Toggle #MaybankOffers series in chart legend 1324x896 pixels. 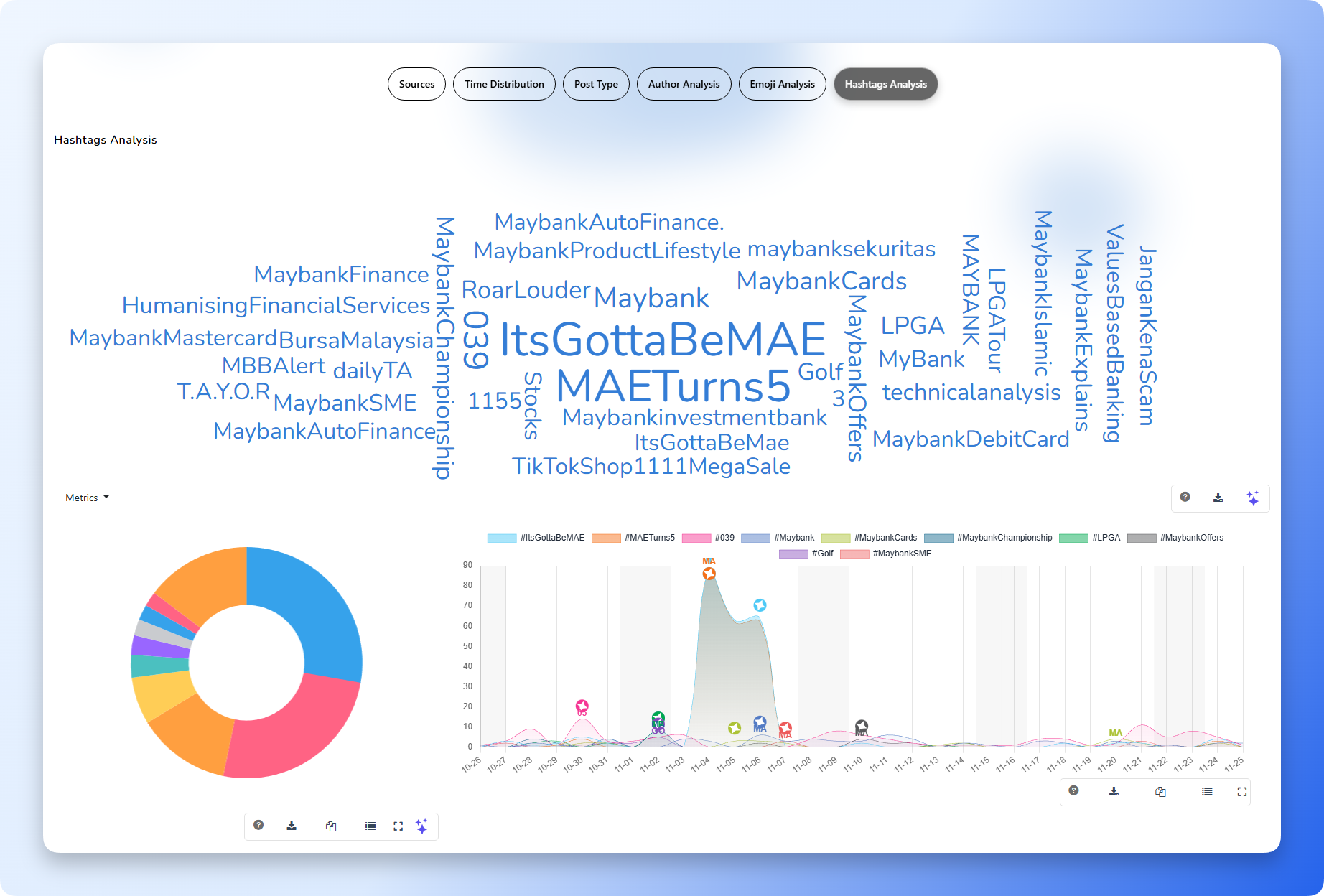point(1175,538)
